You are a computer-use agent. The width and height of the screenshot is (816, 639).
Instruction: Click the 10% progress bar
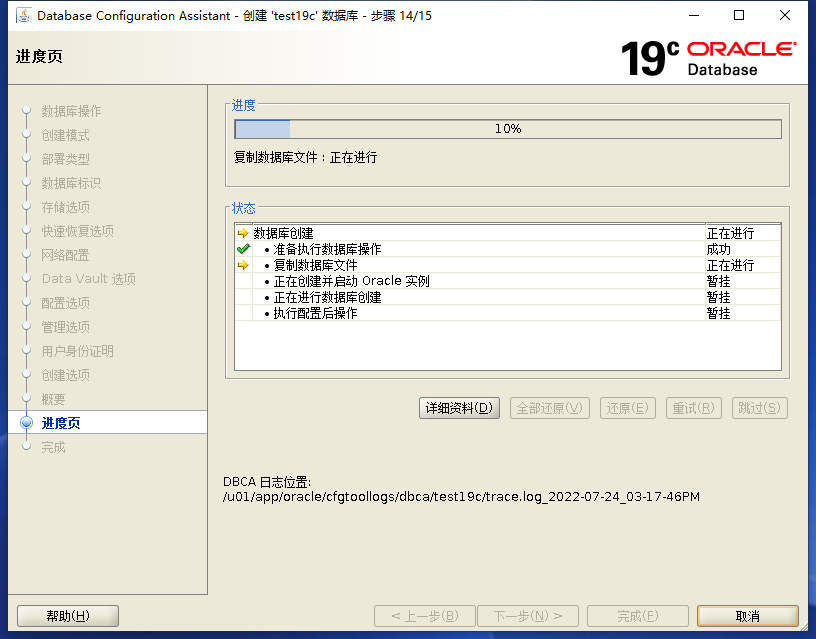(508, 129)
